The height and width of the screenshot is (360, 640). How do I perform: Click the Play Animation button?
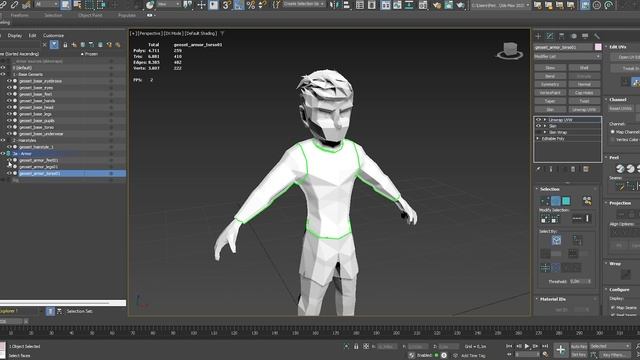(527, 346)
